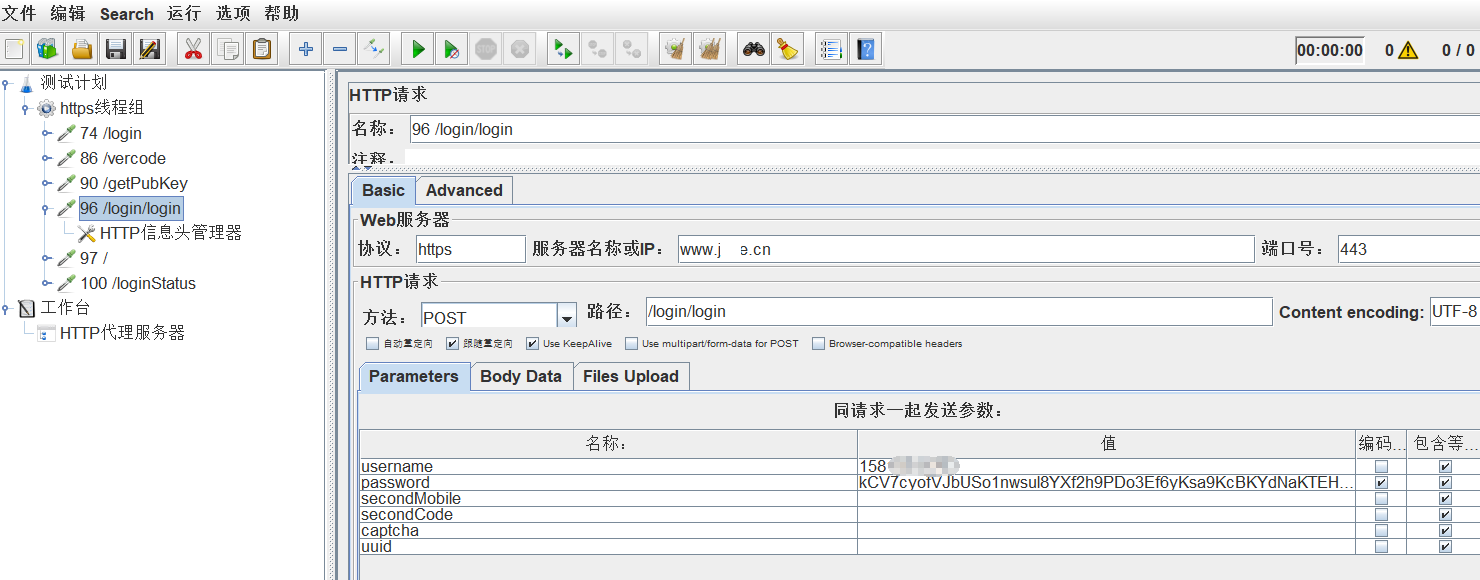Collapse the 工作台 node

(6, 308)
